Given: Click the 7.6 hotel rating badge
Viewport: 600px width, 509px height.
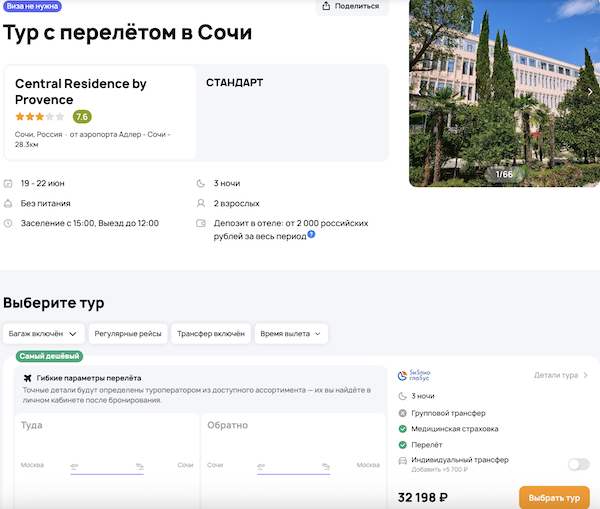Looking at the screenshot, I should pyautogui.click(x=82, y=116).
